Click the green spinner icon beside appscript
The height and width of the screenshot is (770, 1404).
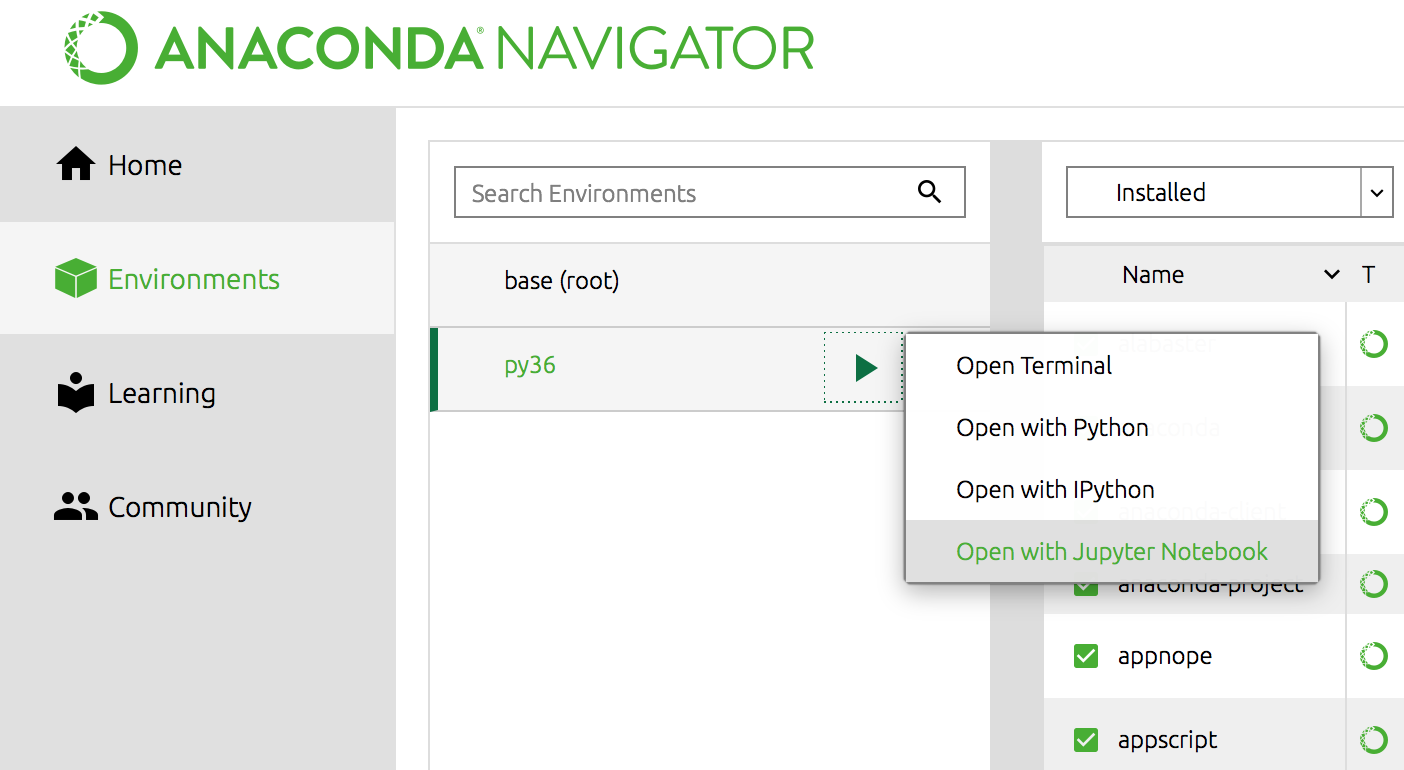click(x=1374, y=740)
